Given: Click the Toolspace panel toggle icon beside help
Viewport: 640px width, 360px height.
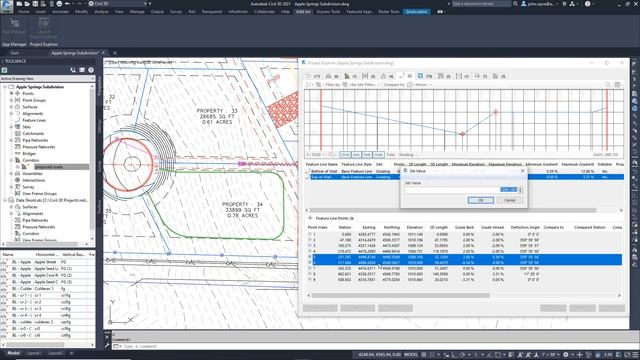Looking at the screenshot, I should 82,70.
